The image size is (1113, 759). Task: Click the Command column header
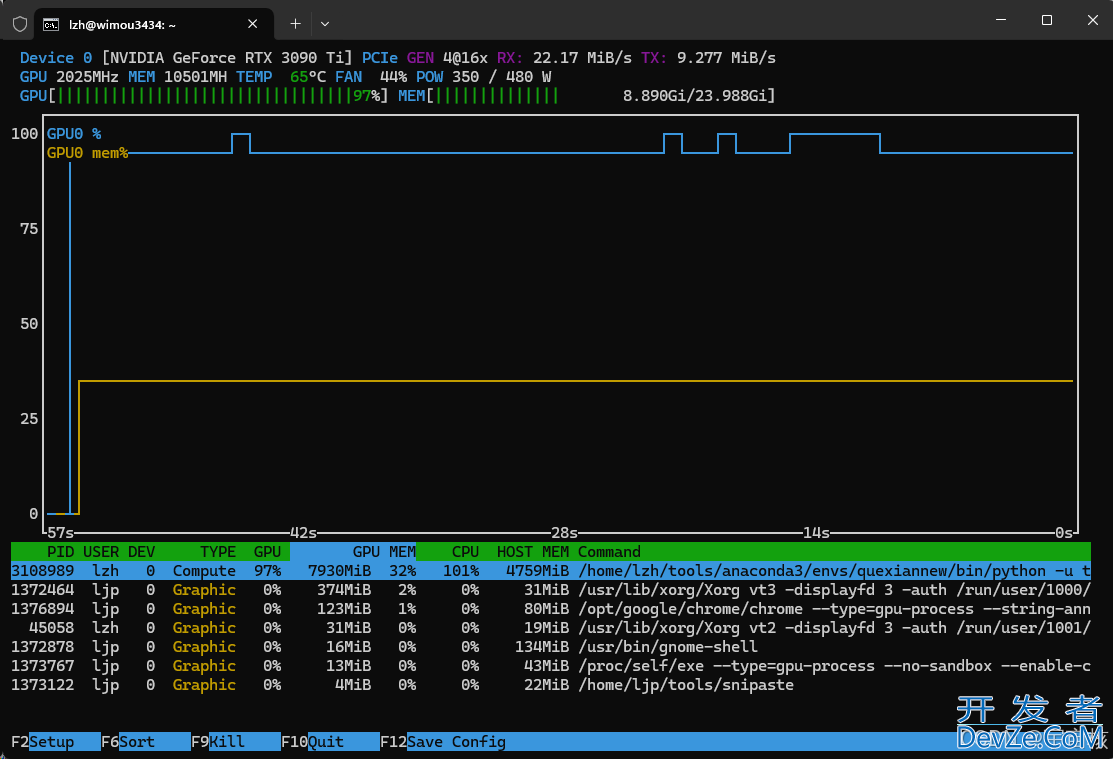point(609,552)
